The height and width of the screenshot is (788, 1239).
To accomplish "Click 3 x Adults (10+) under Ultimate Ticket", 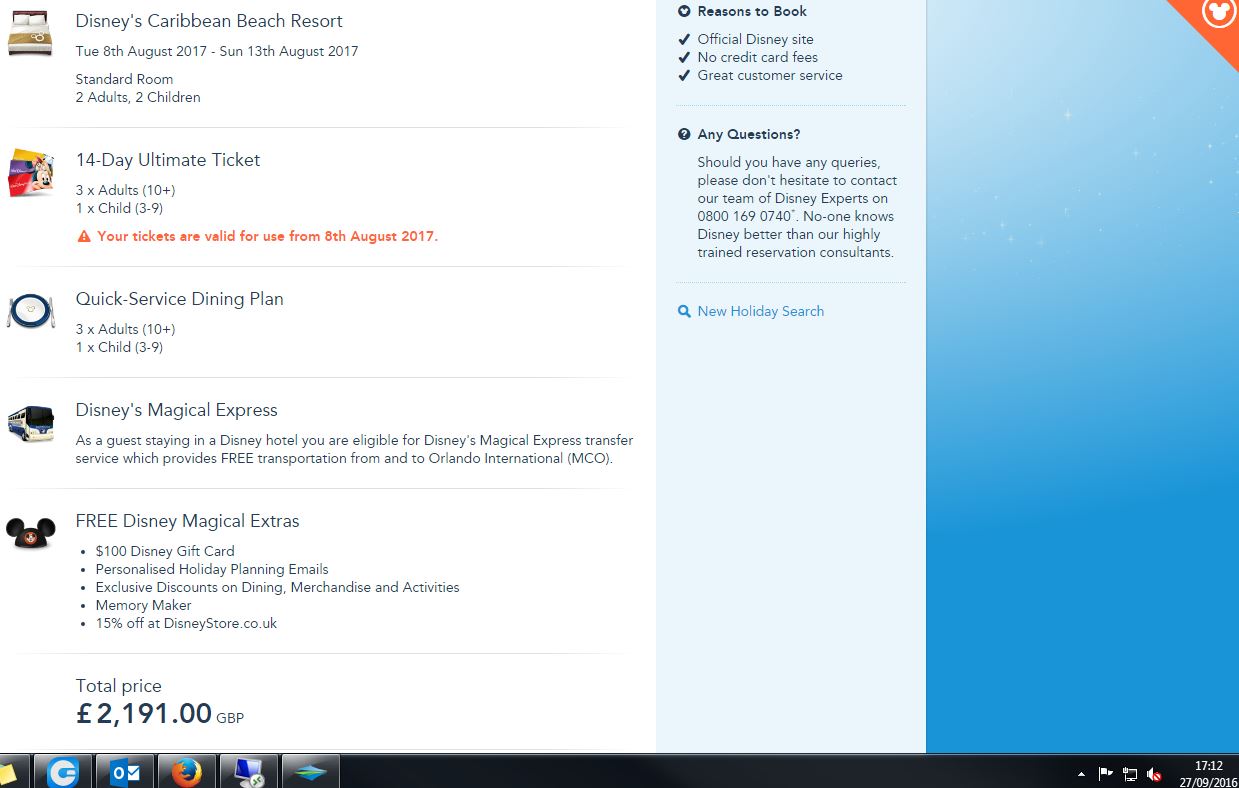I will coord(125,190).
